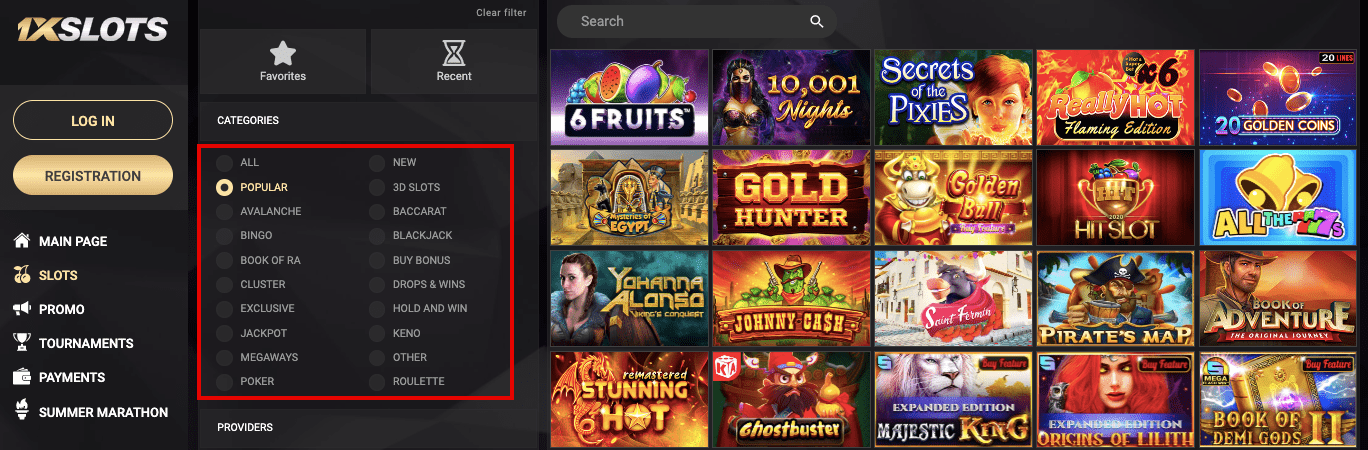Click the Tournaments trophy icon
1368x450 pixels.
point(21,343)
